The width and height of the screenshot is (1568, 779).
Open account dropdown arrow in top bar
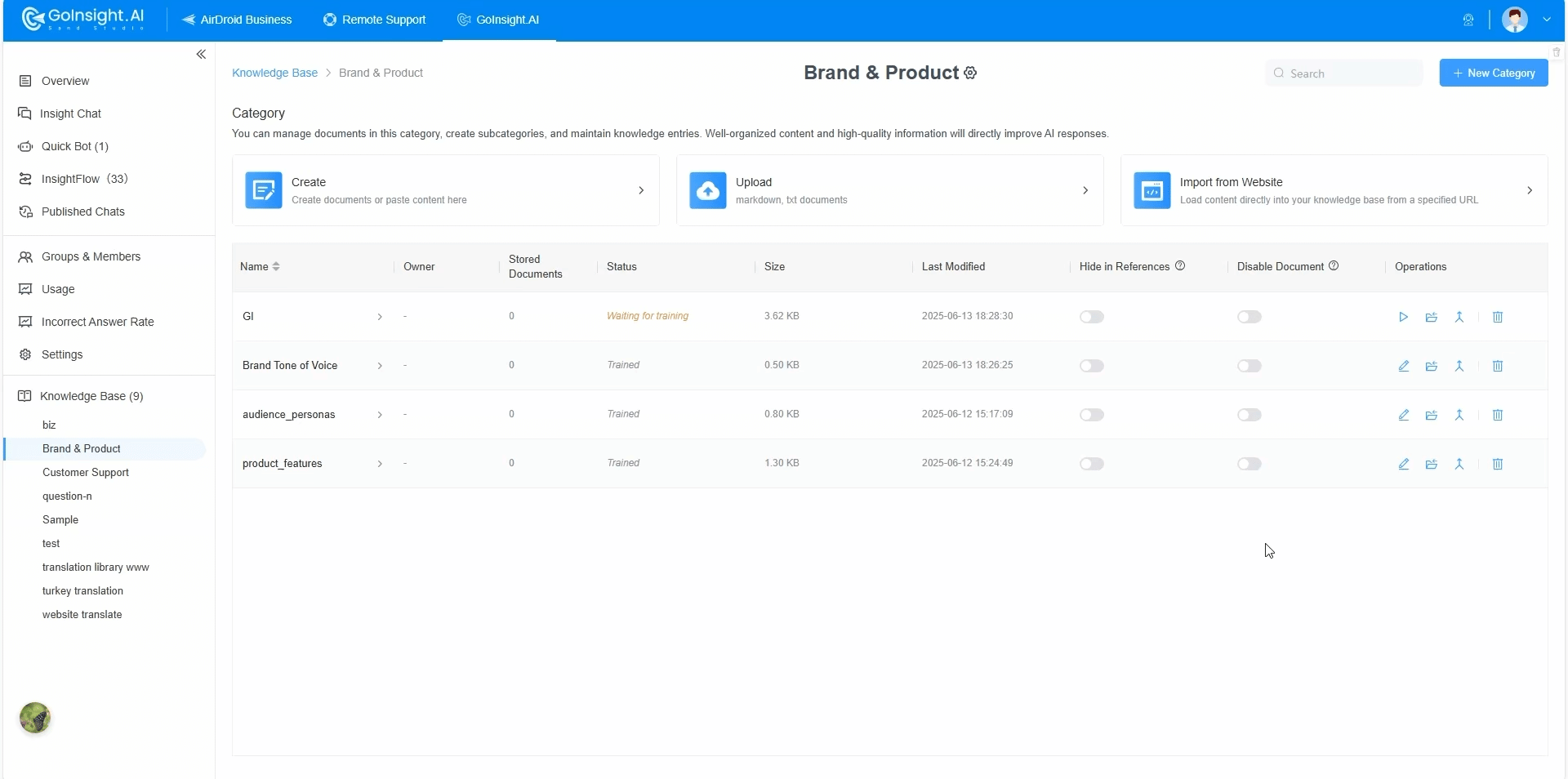[x=1546, y=20]
